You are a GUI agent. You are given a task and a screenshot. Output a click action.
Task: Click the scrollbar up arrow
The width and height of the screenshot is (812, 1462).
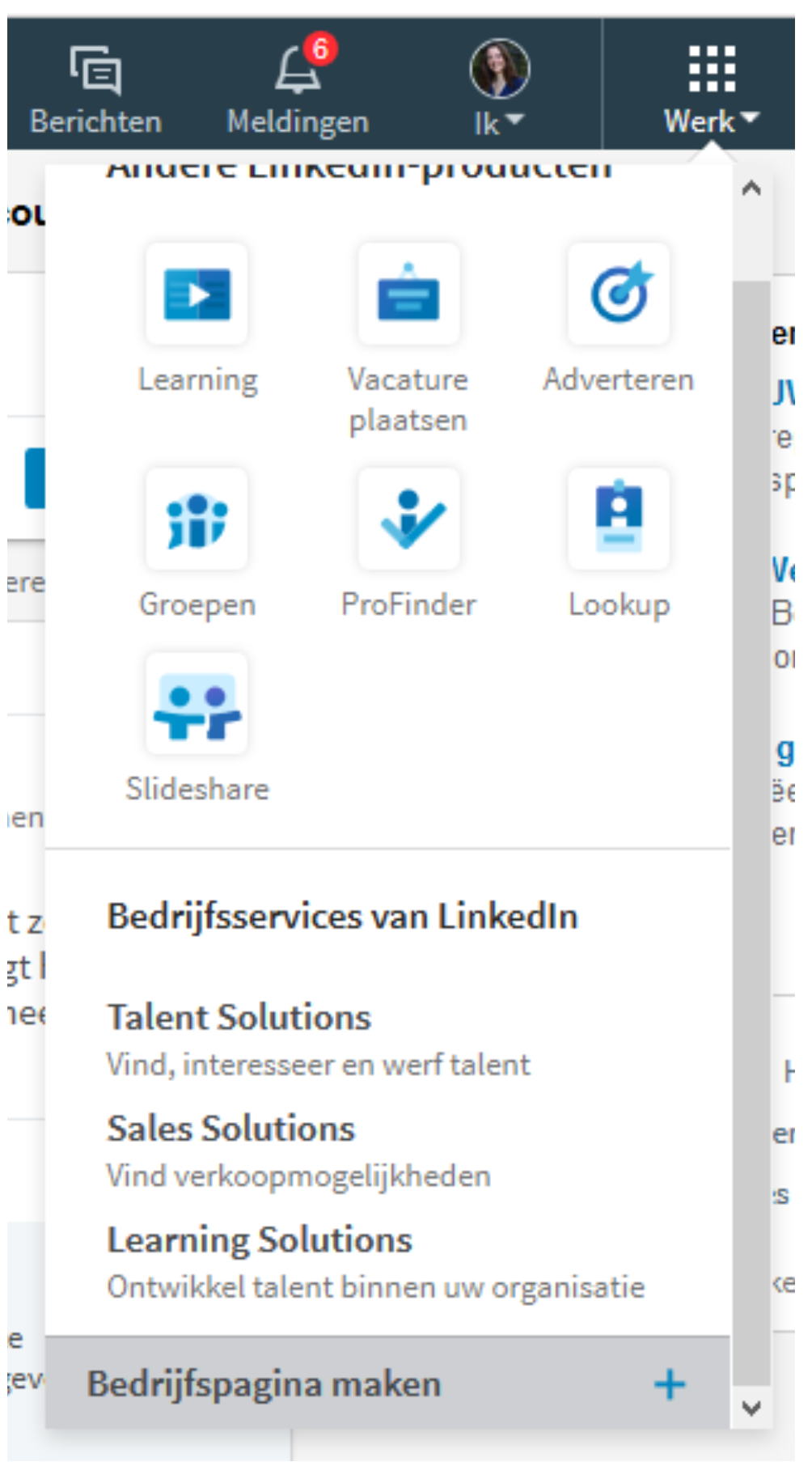tap(751, 189)
